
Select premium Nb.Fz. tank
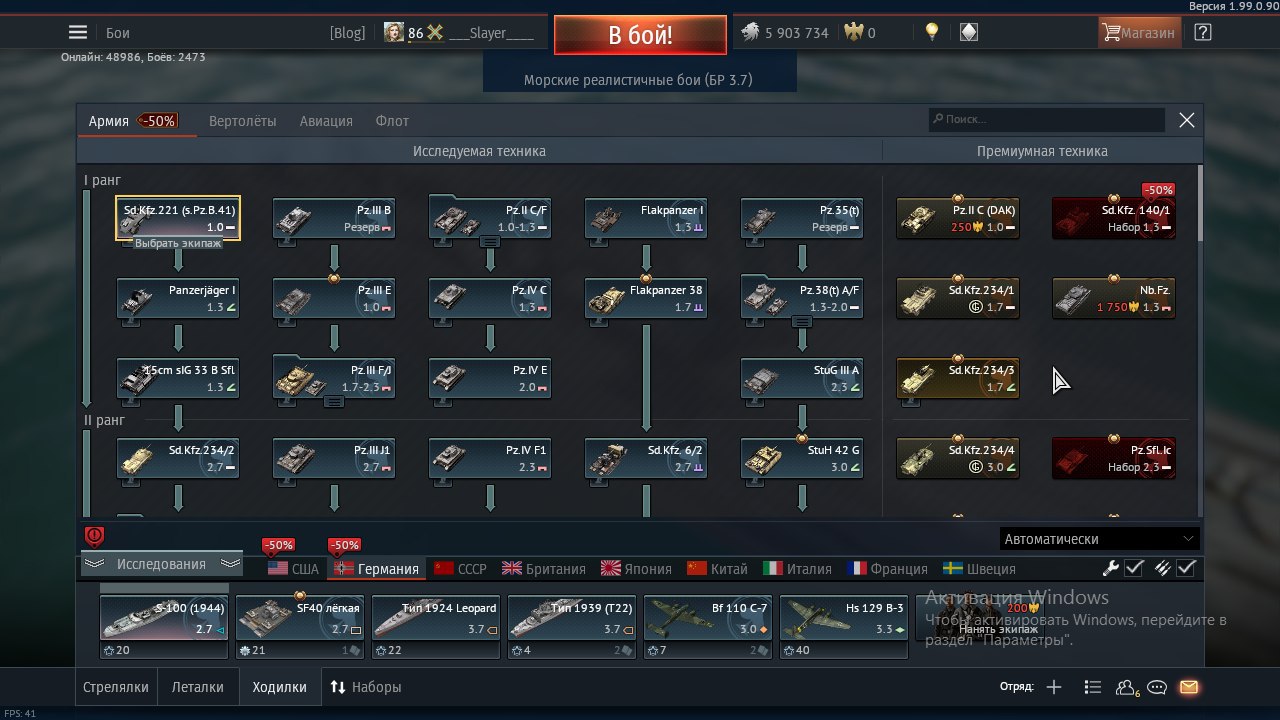tap(1114, 298)
